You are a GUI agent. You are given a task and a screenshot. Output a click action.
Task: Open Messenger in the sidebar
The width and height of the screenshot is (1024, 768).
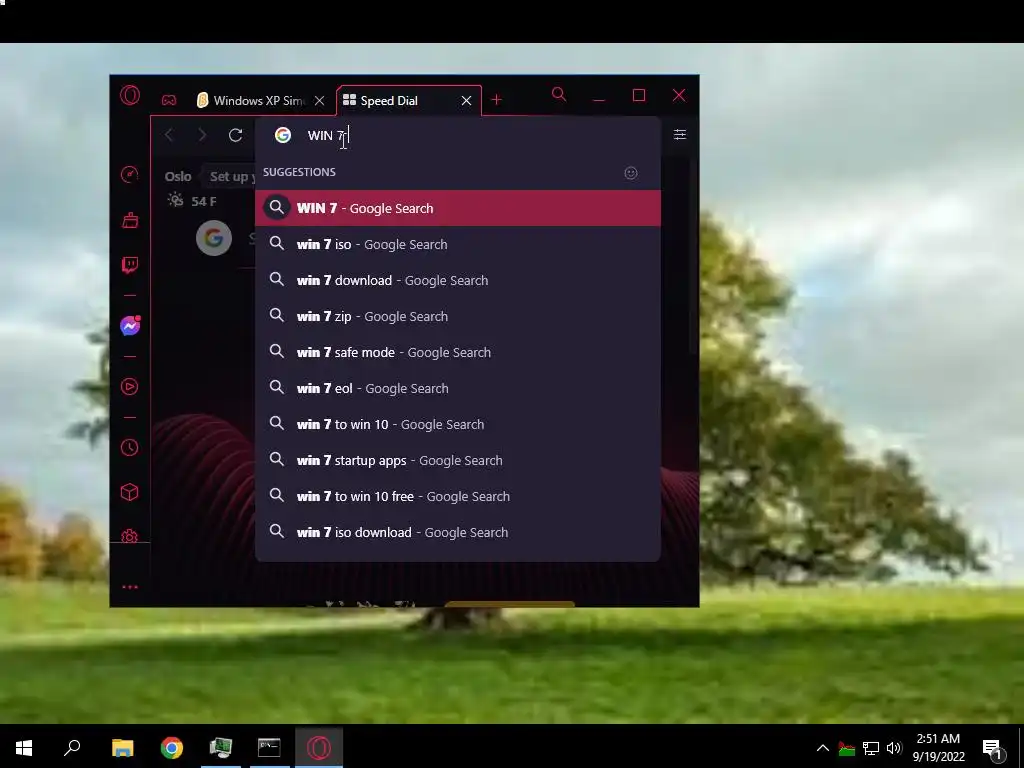(130, 325)
